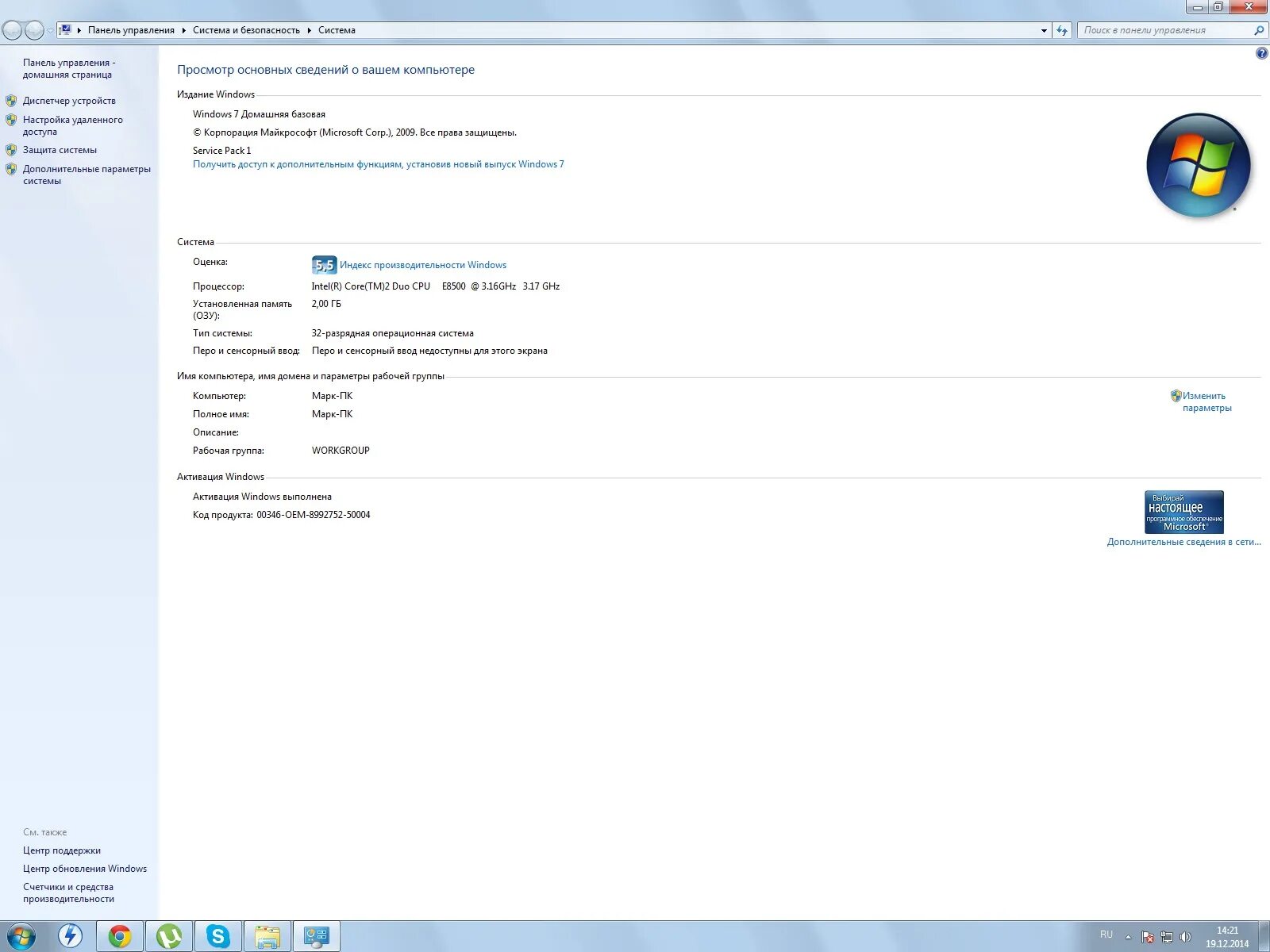Viewport: 1270px width, 952px height.
Task: Select the Система breadcrumb segment
Action: click(x=337, y=30)
